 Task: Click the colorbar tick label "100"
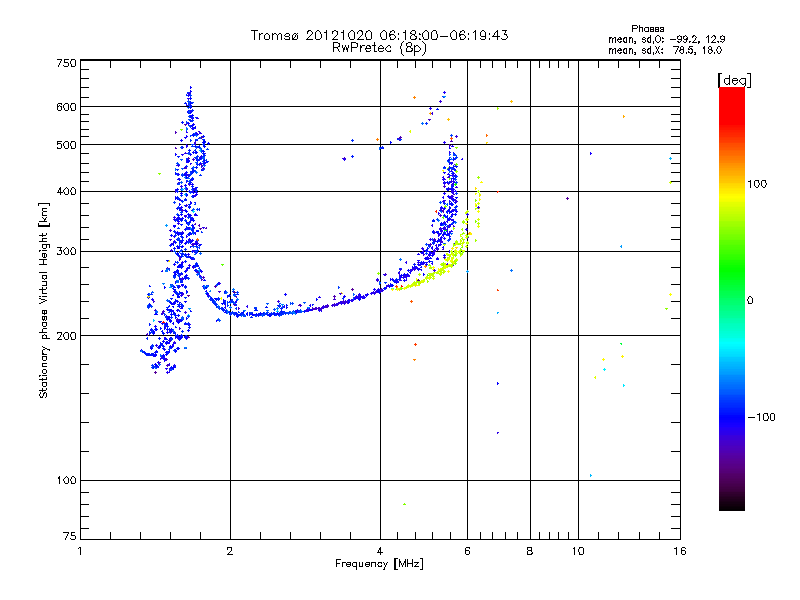click(757, 184)
